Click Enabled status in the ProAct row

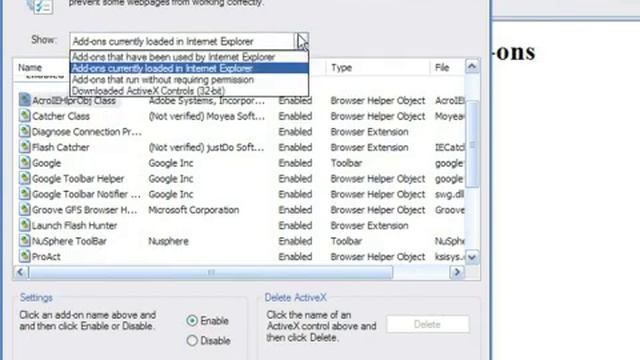coord(295,257)
